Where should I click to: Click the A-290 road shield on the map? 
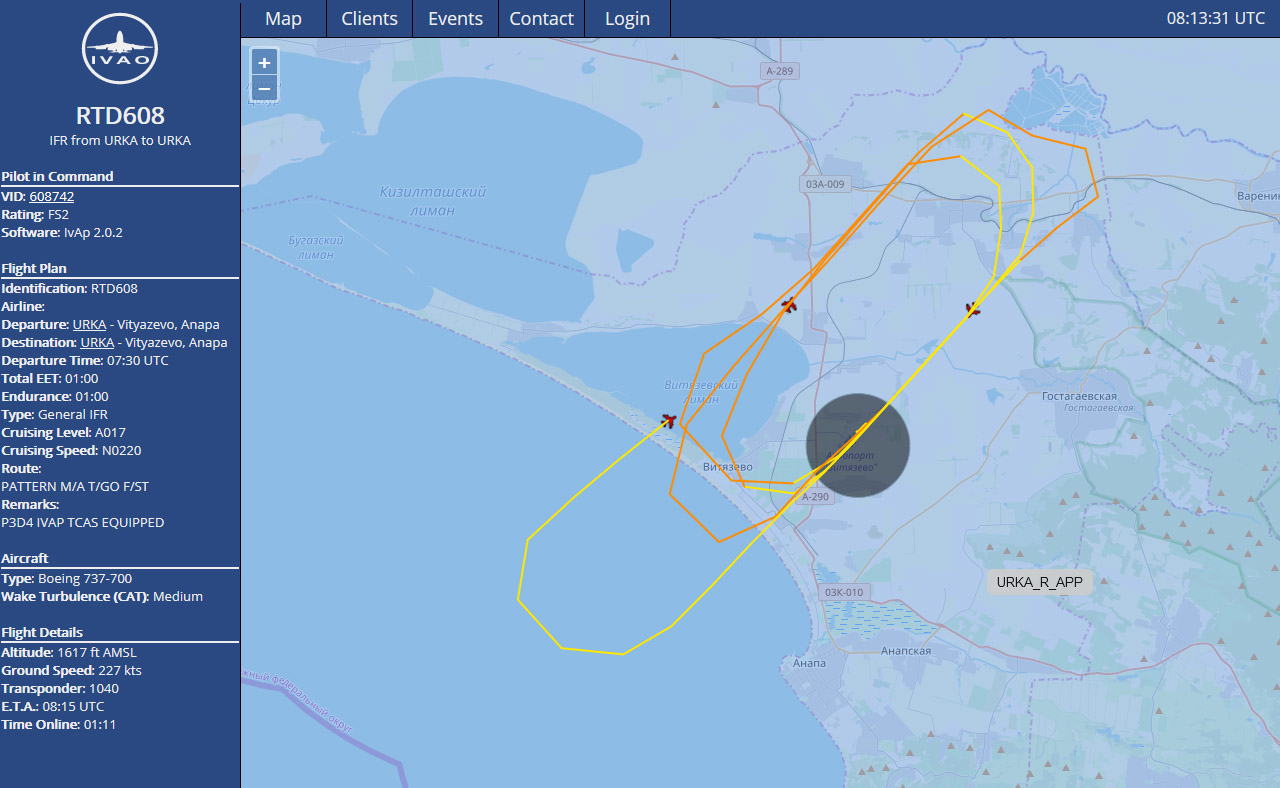coord(815,497)
